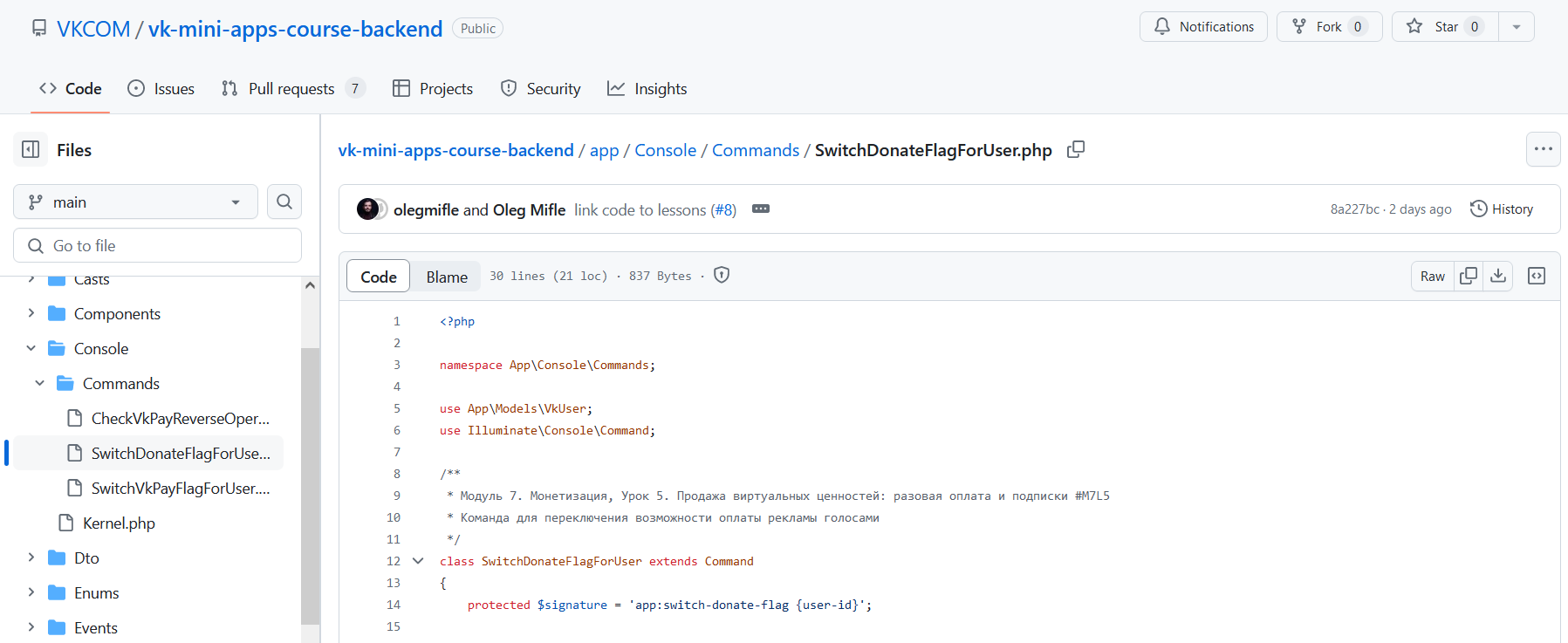Click the shield code security icon
This screenshot has width=1568, height=643.
click(x=722, y=275)
